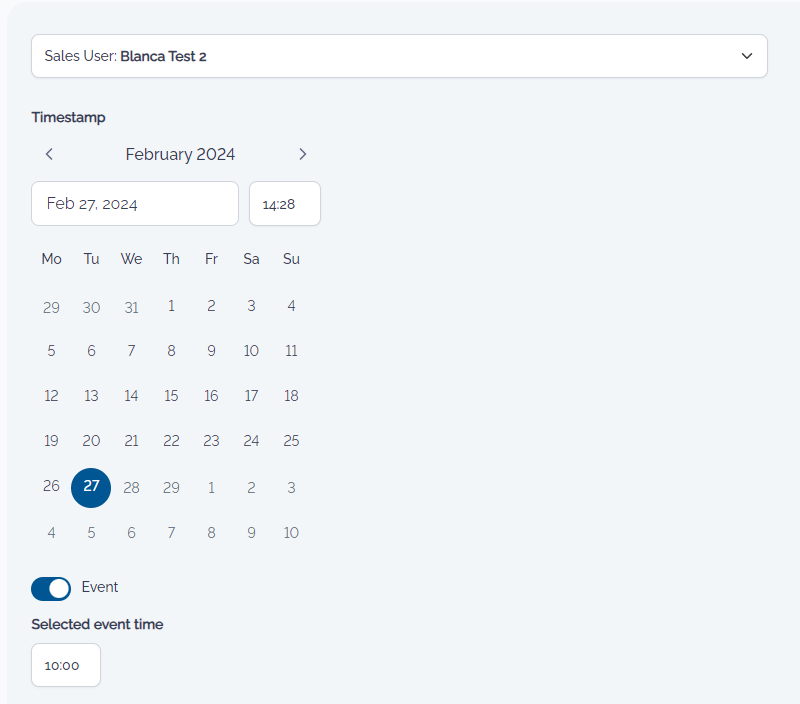Viewport: 800px width, 704px height.
Task: Pick day 16 in the calendar
Action: (211, 396)
